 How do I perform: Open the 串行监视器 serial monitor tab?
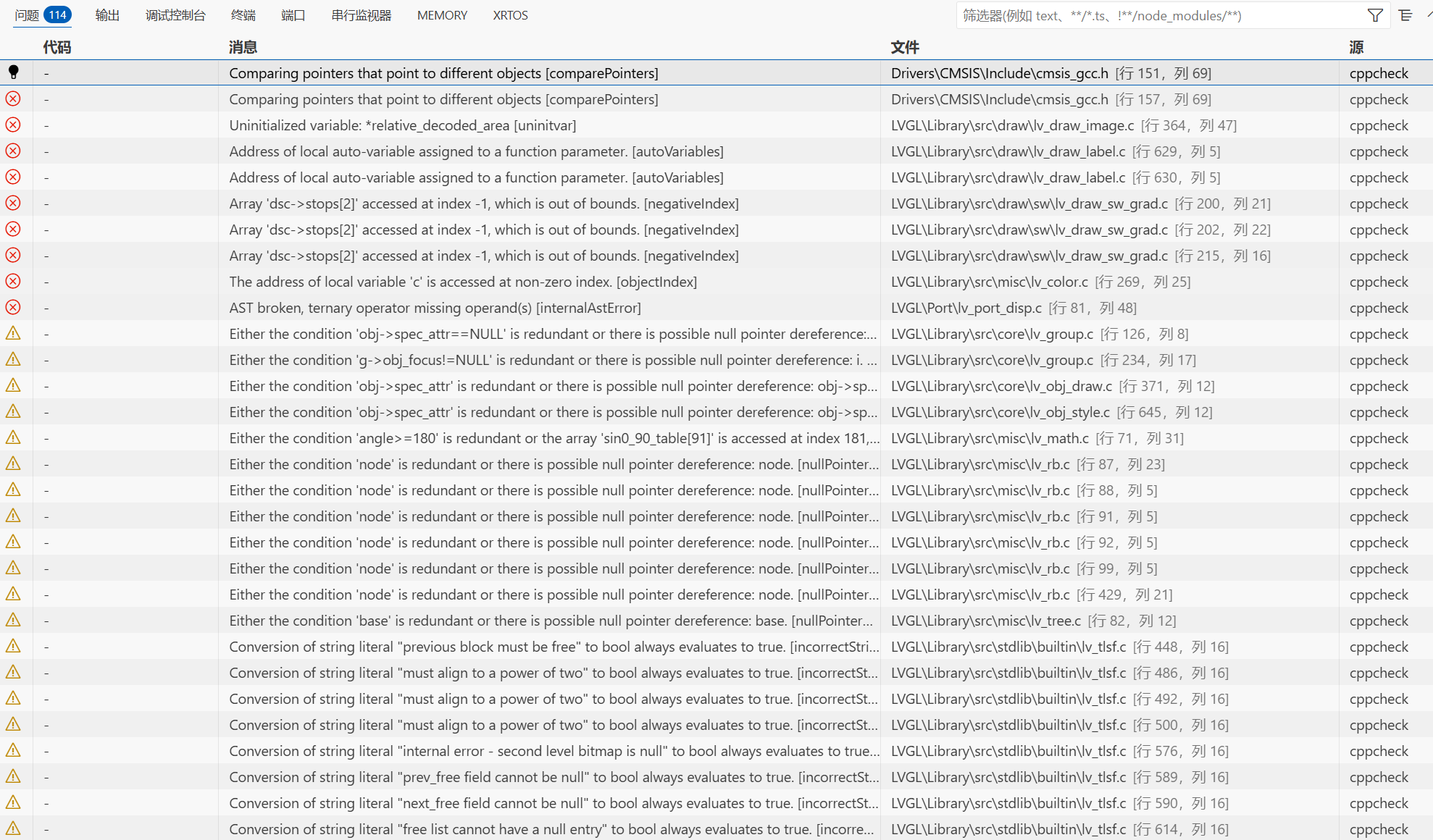point(361,15)
